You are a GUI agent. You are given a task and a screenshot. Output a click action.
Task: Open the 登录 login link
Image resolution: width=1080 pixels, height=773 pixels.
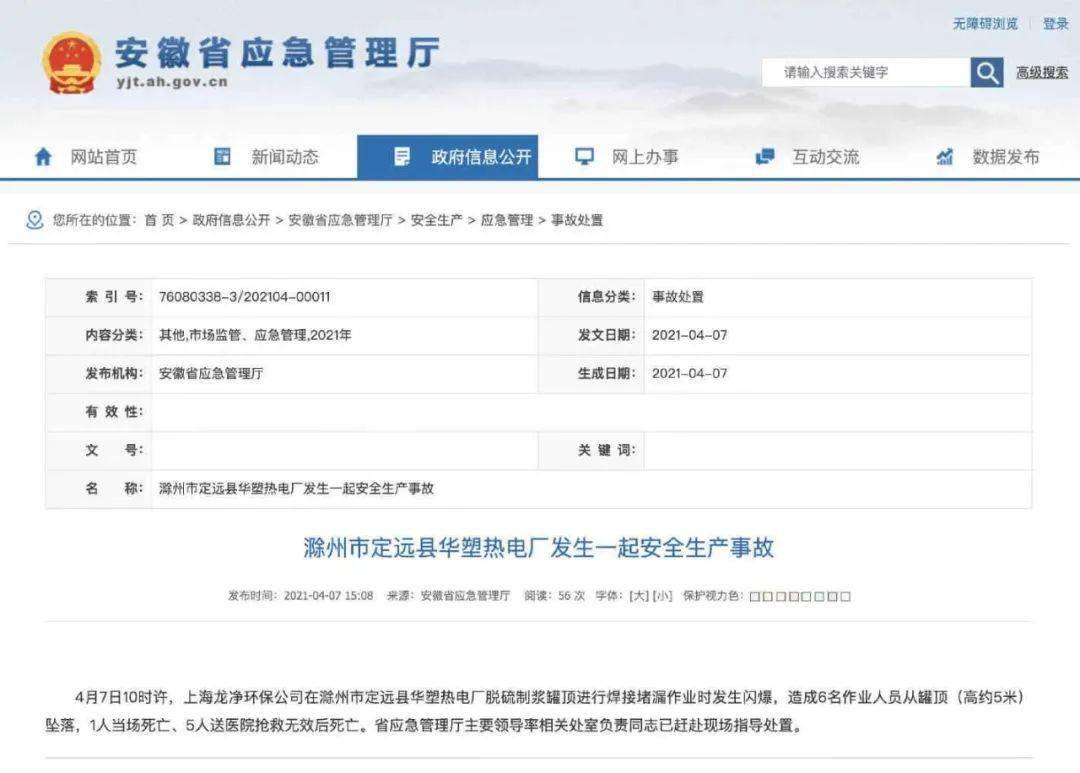pyautogui.click(x=1056, y=23)
